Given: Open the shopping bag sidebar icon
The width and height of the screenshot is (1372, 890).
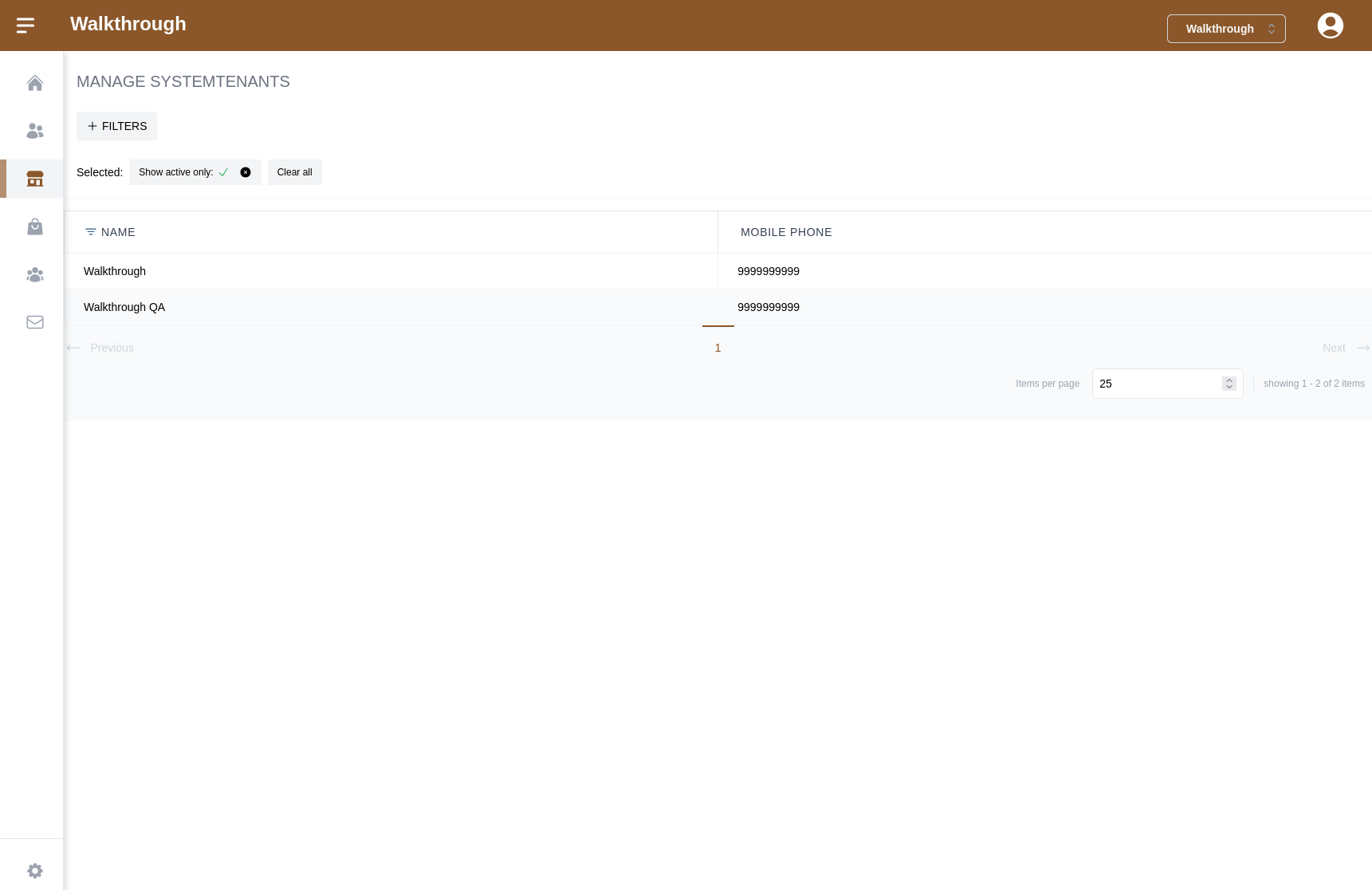Looking at the screenshot, I should coord(34,226).
